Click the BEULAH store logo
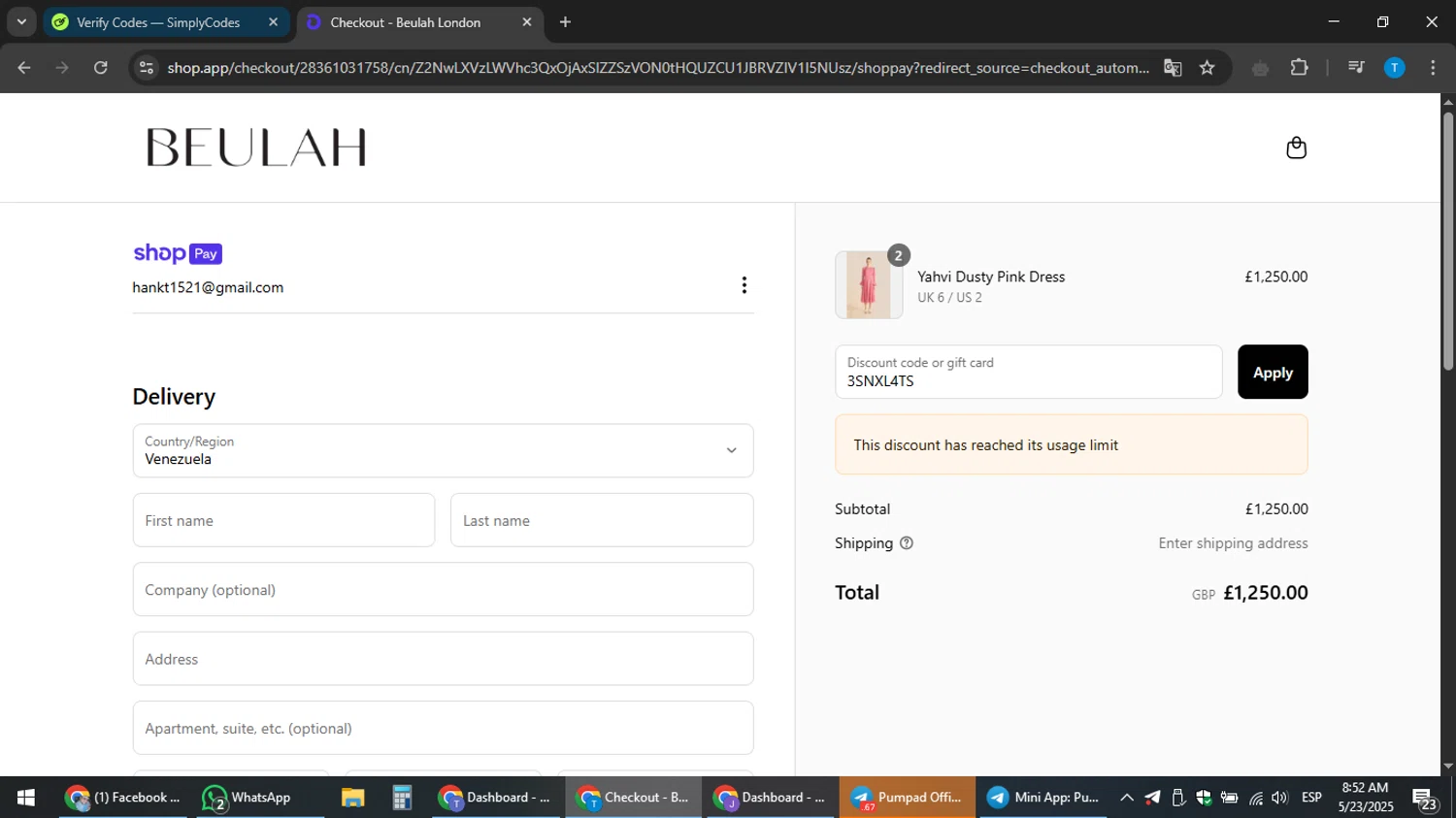Screen dimensions: 1456x818 (256, 147)
